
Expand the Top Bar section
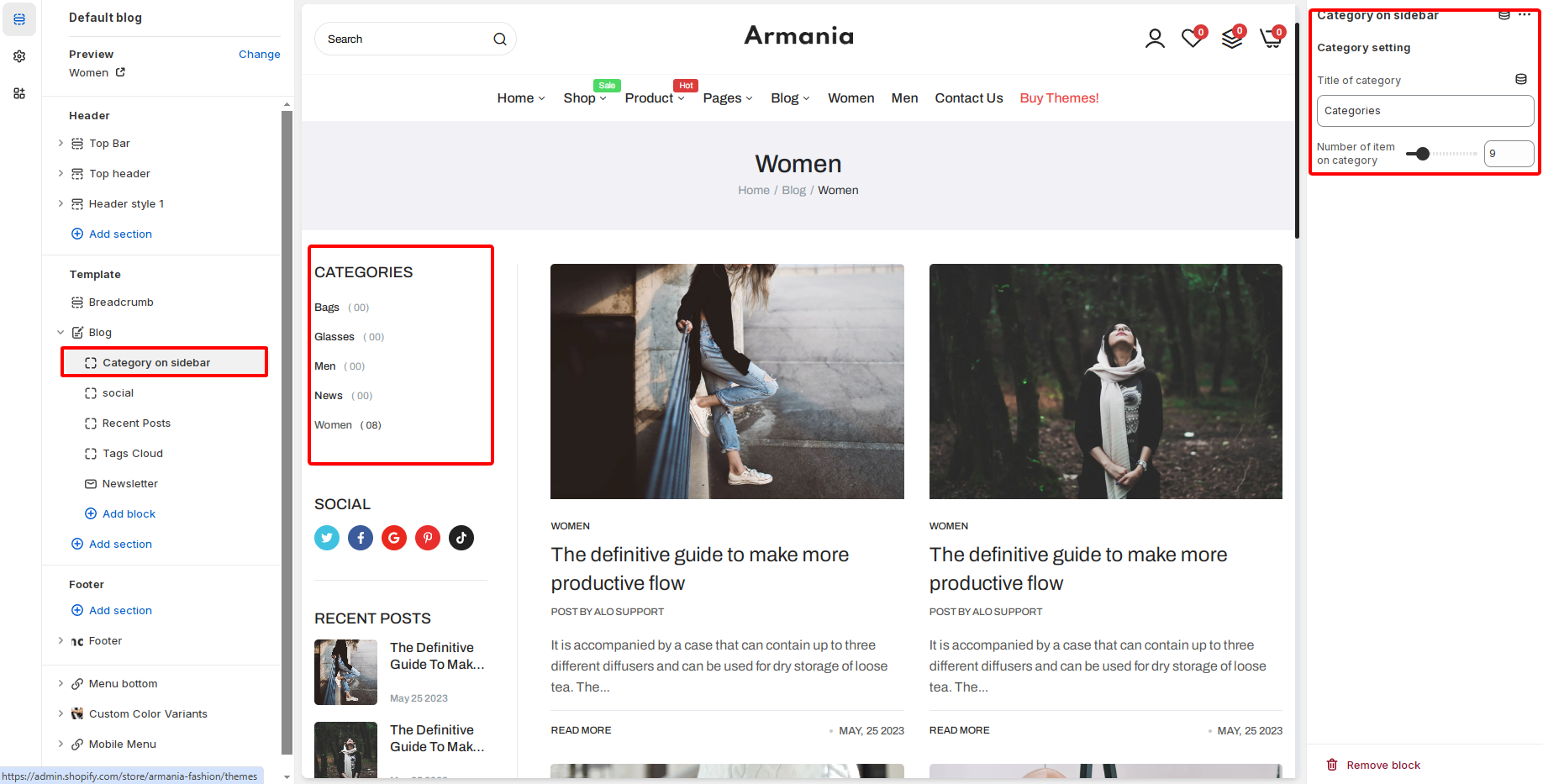point(61,144)
